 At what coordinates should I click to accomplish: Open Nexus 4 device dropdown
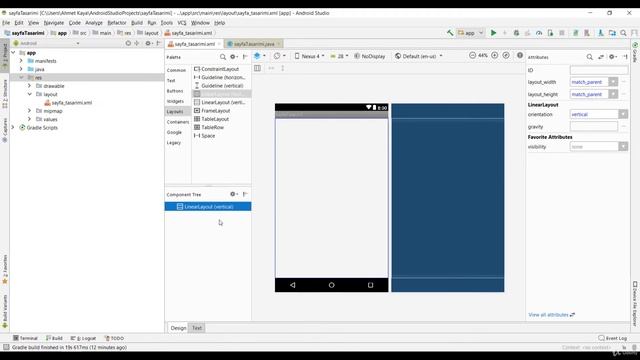point(309,56)
